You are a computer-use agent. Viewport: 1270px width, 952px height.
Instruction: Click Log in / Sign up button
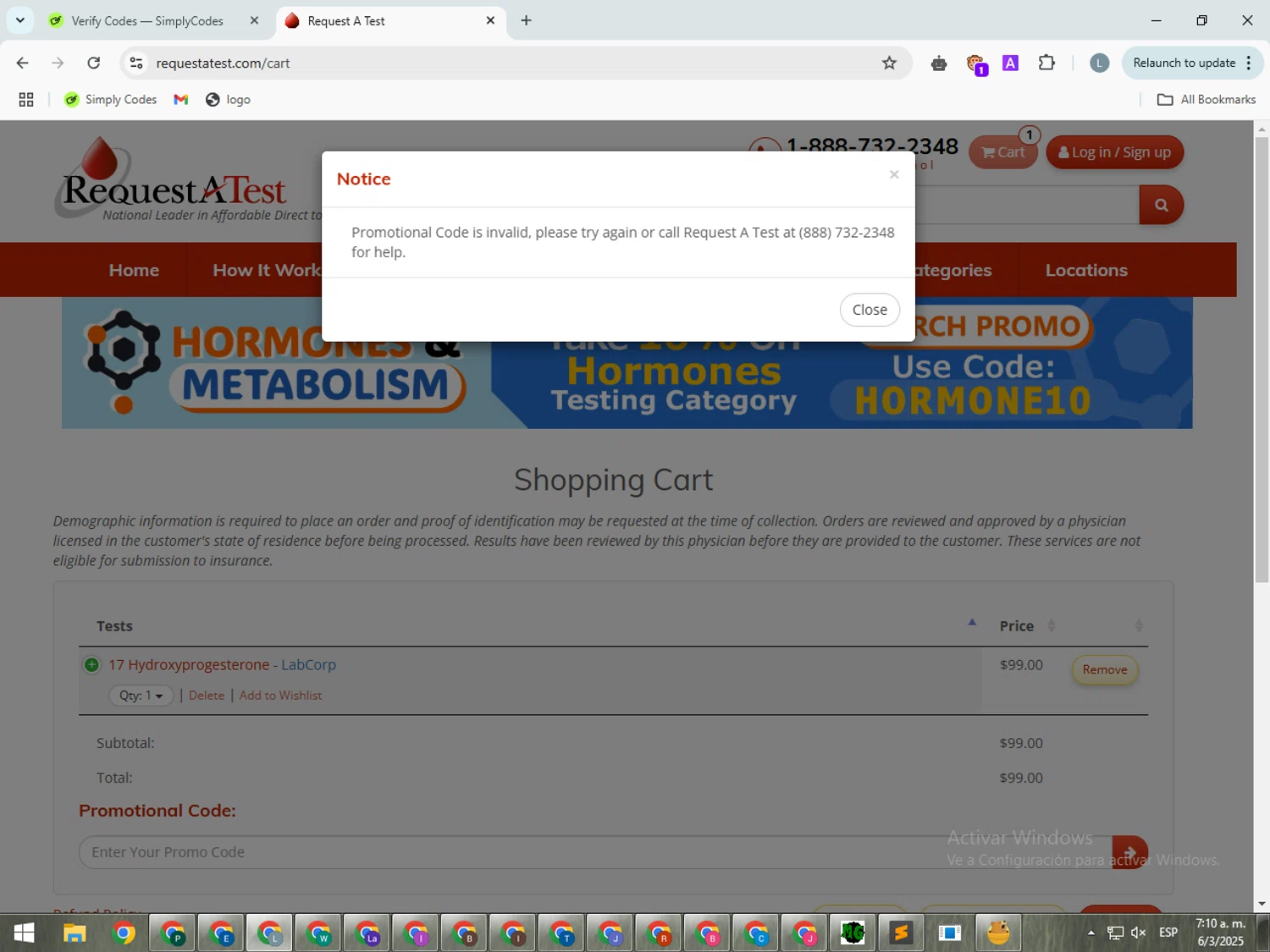click(x=1114, y=152)
